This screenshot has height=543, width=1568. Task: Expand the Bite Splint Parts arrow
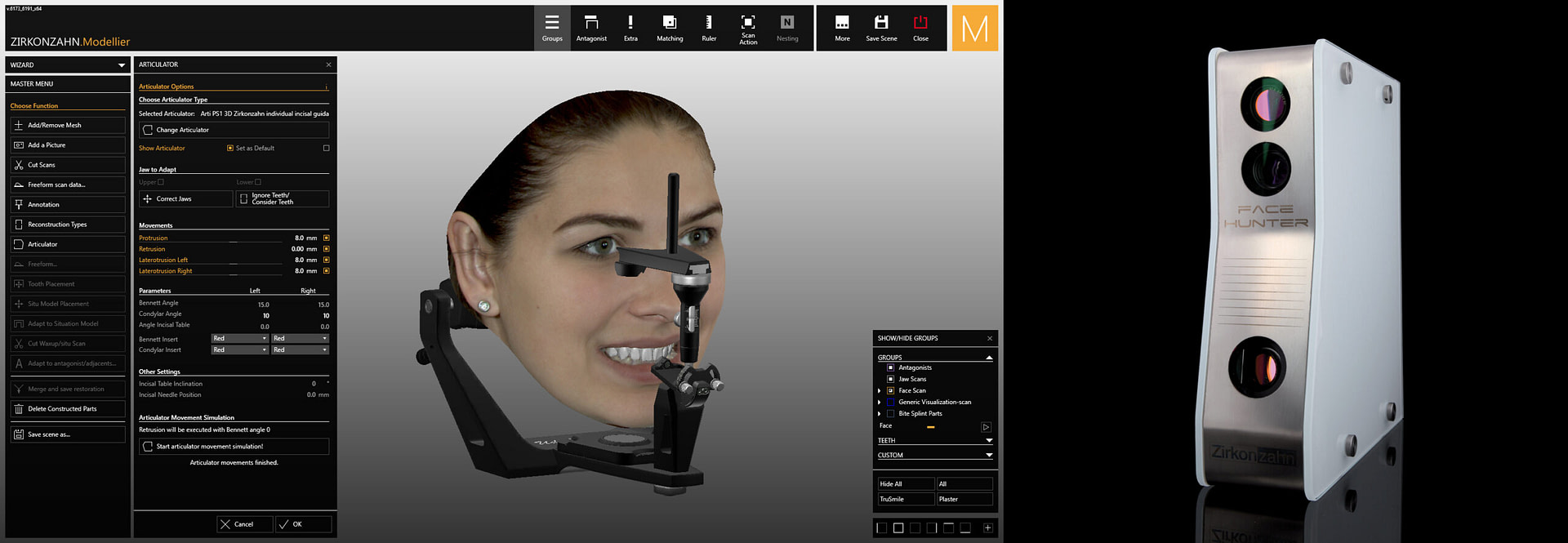click(880, 414)
